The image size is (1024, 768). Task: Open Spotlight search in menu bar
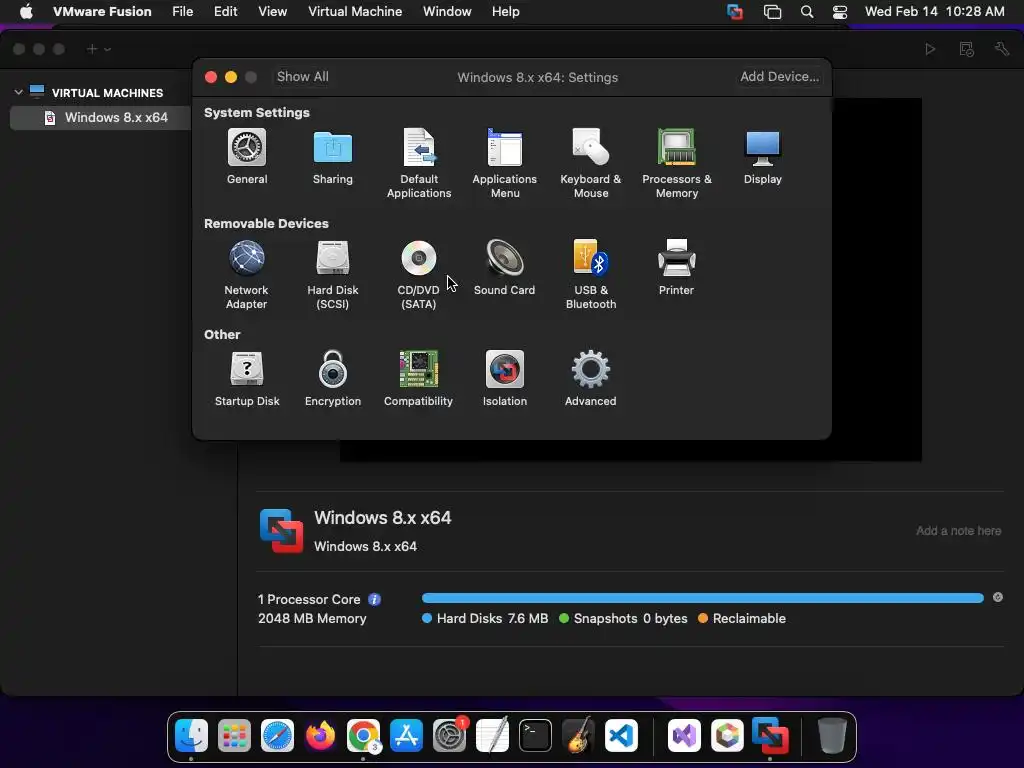click(x=807, y=11)
